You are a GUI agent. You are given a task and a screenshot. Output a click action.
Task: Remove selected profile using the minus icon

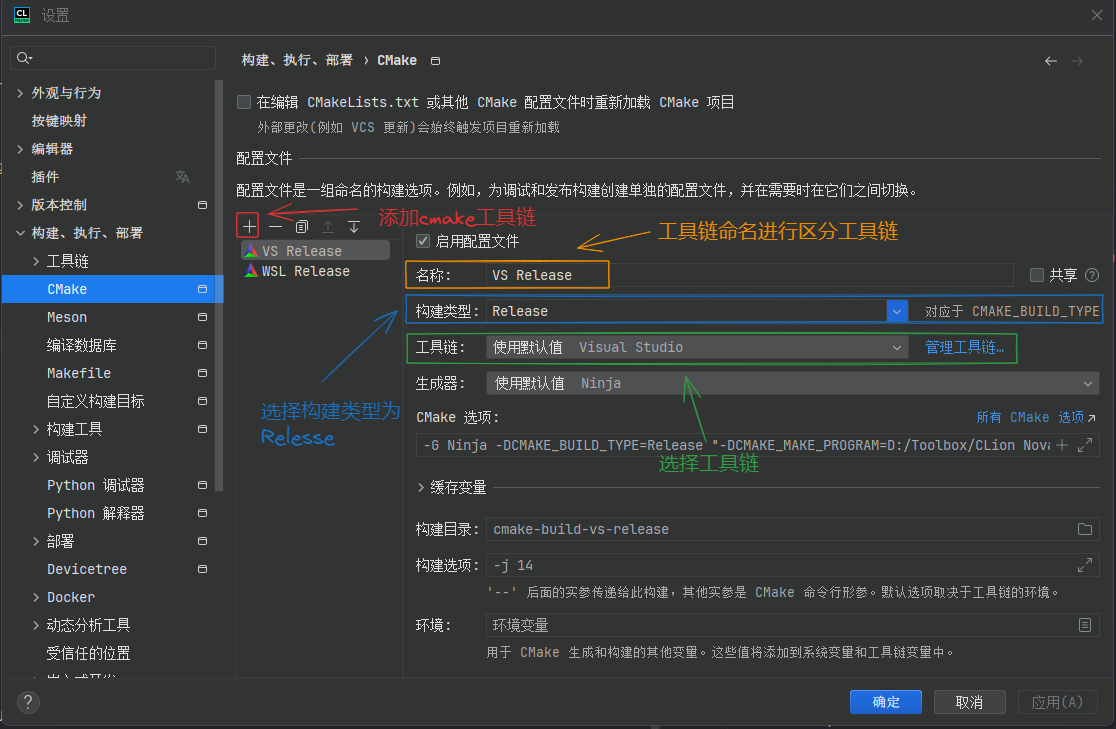pyautogui.click(x=275, y=226)
